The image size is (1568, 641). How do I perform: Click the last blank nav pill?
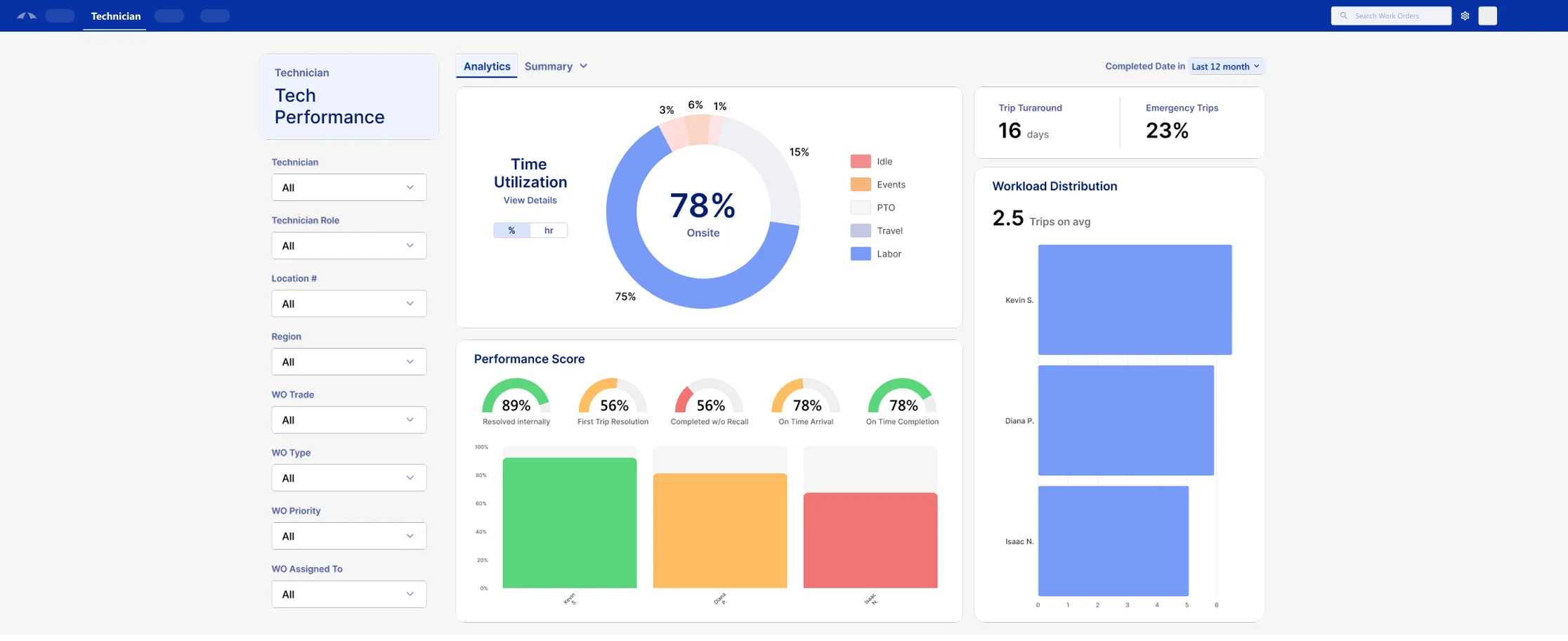tap(215, 15)
